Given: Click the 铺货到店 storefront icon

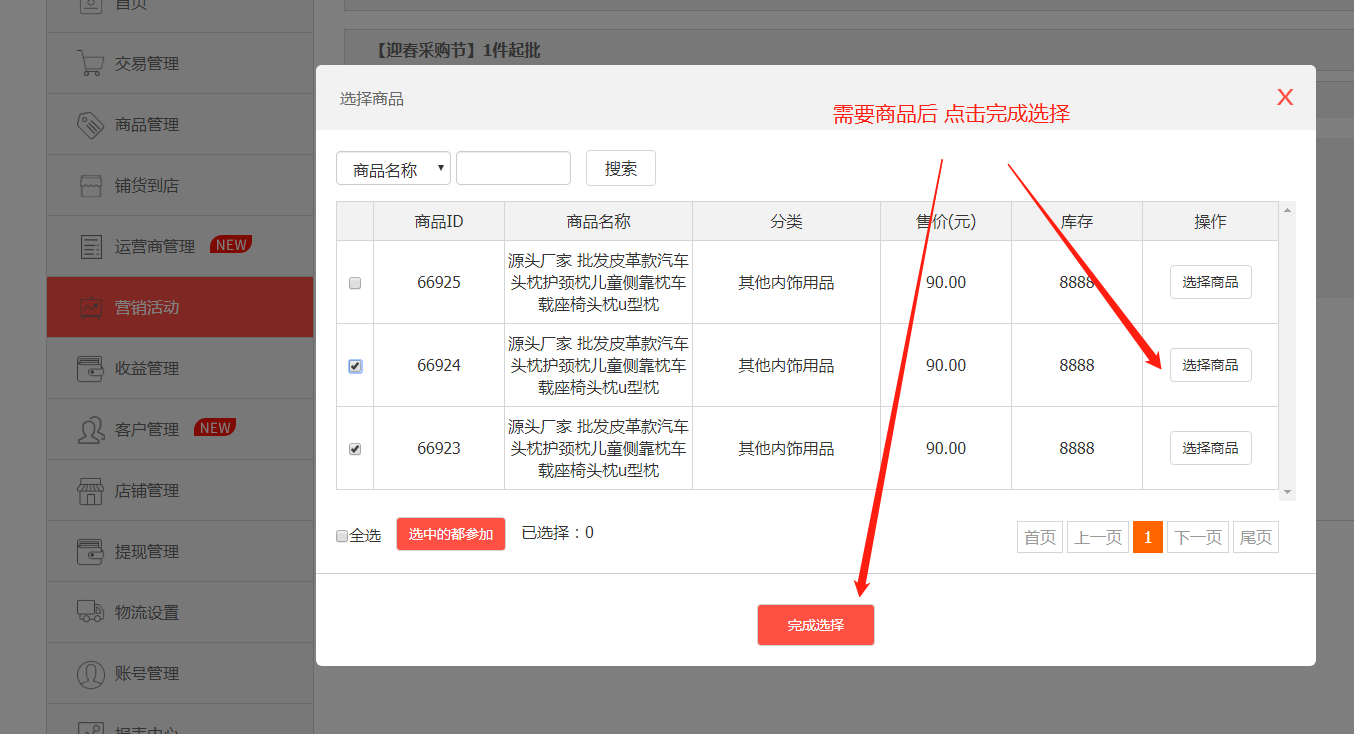Looking at the screenshot, I should 91,184.
